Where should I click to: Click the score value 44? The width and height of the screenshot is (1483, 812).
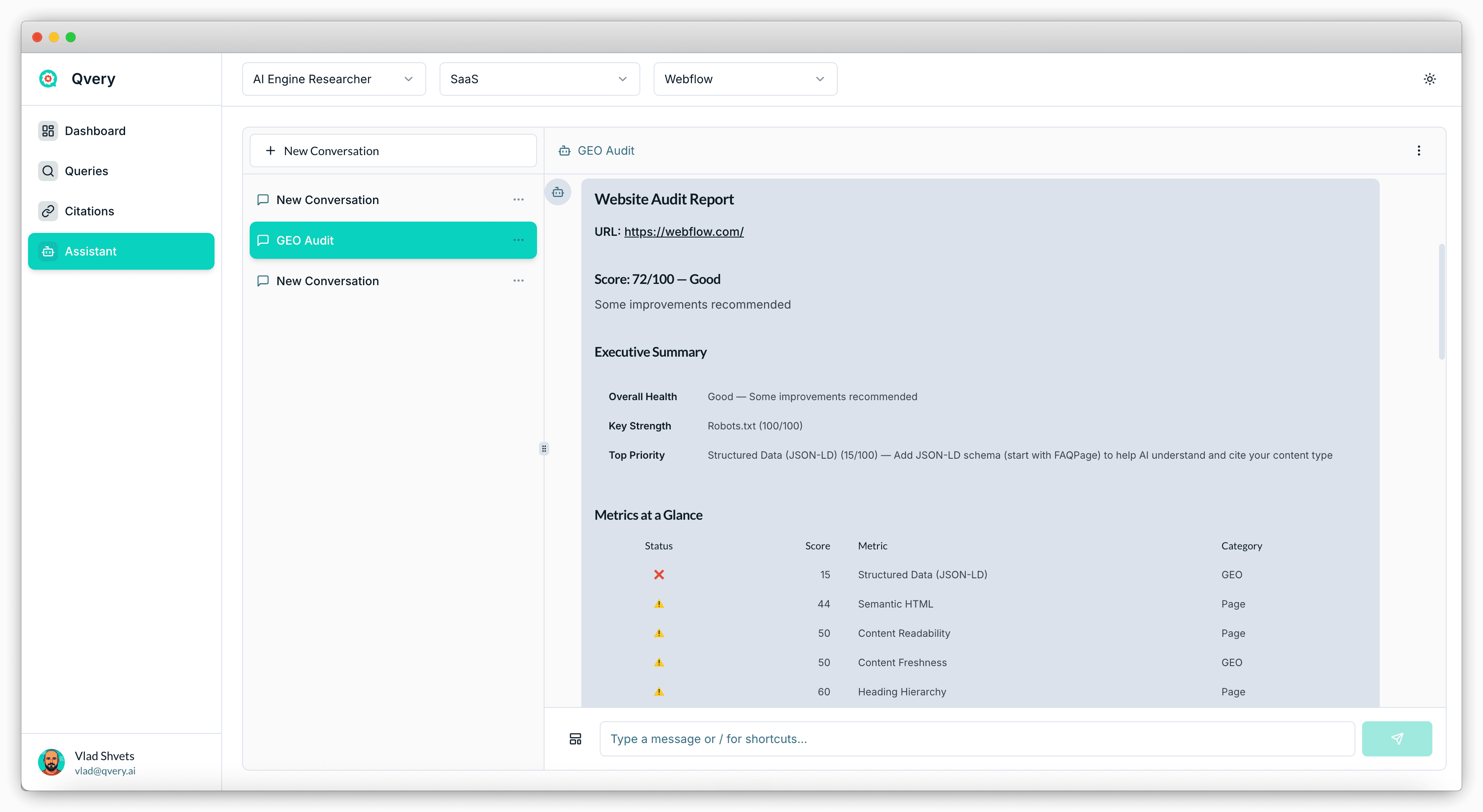824,604
